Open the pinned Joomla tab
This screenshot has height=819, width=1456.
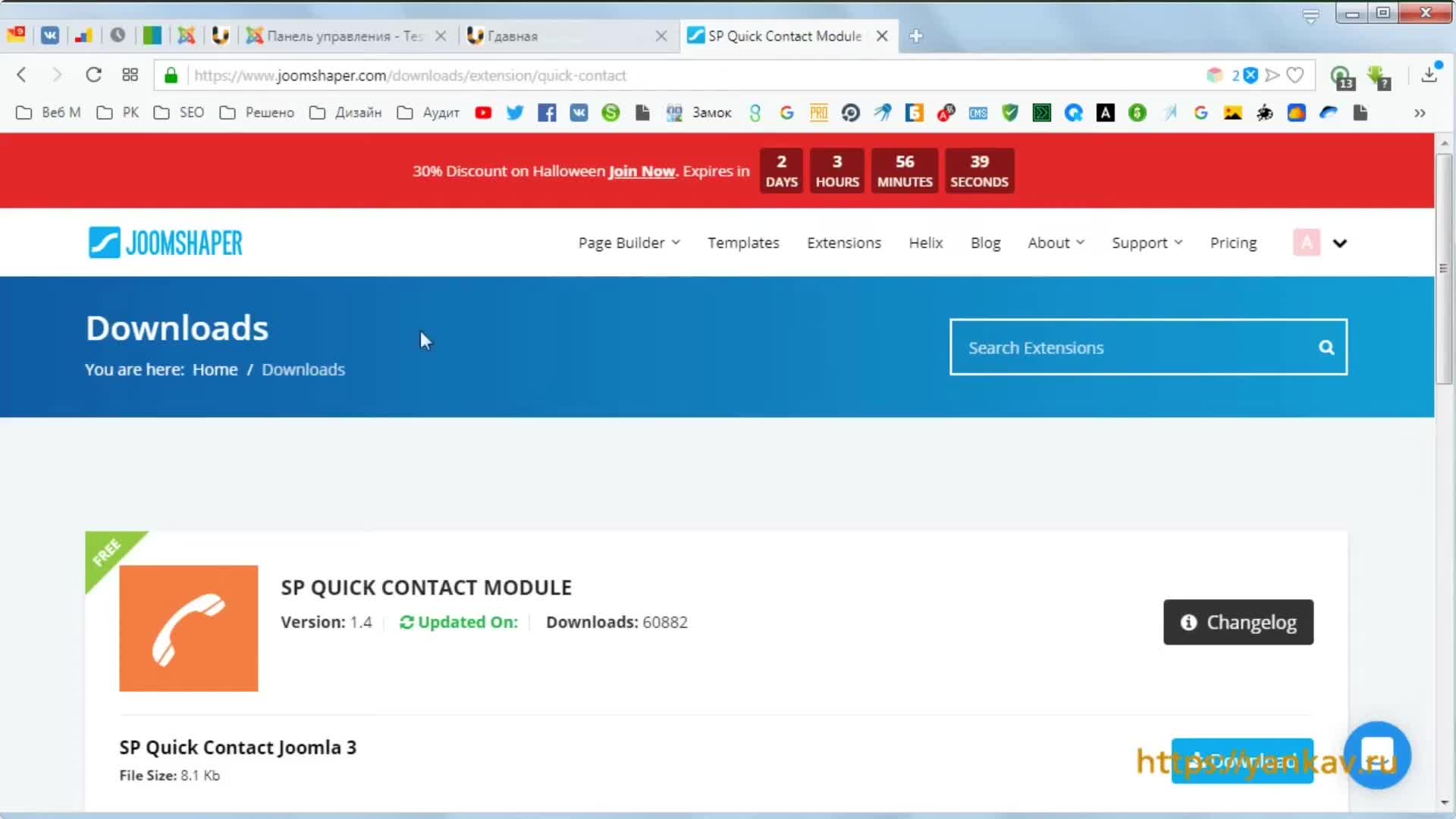tap(187, 36)
